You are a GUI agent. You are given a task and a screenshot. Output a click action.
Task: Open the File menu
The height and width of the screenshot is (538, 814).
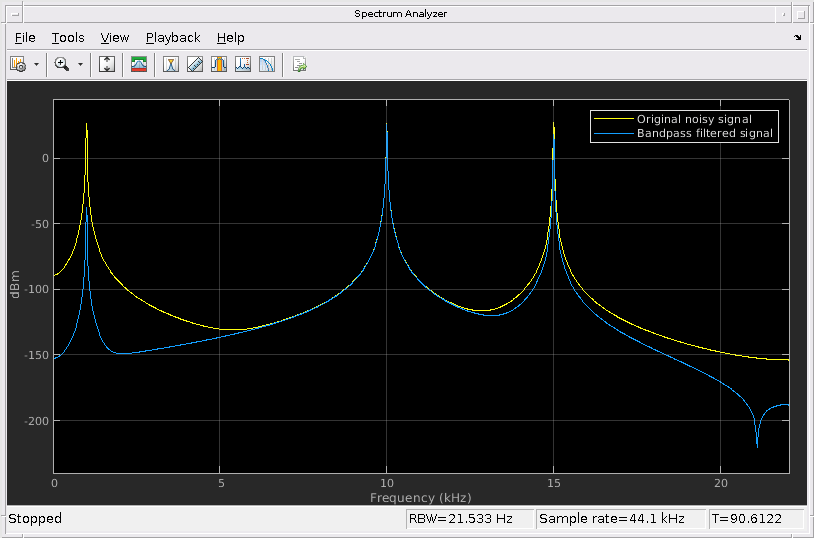(25, 38)
